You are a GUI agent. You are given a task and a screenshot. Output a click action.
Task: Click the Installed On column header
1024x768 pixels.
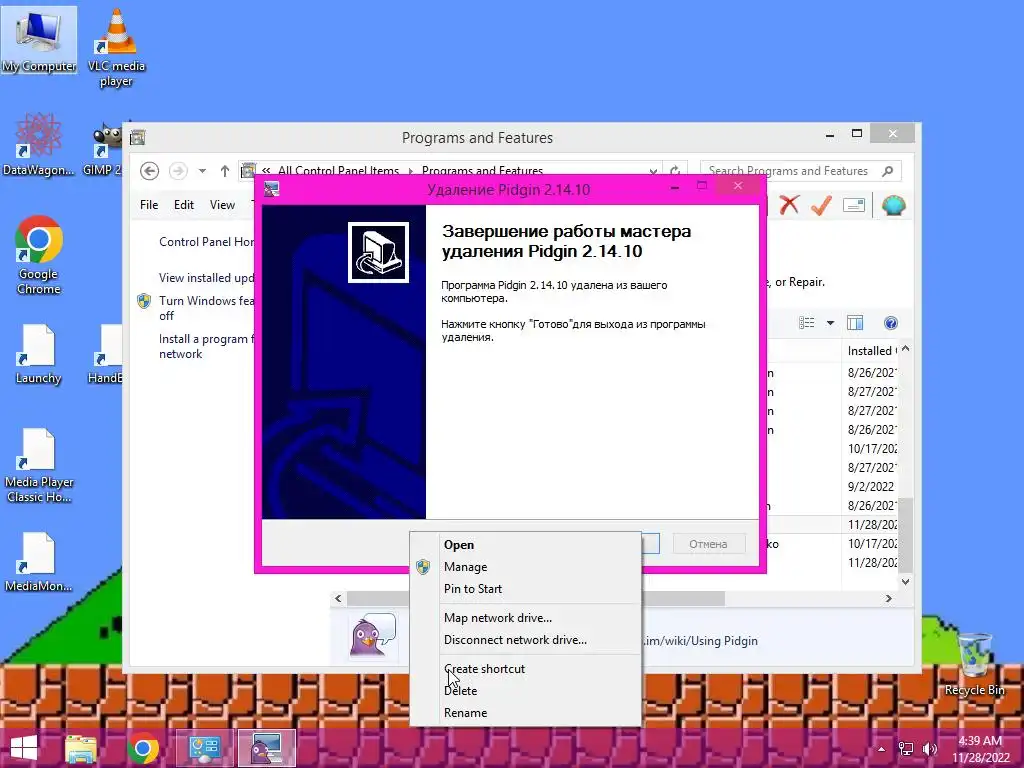[x=871, y=351]
